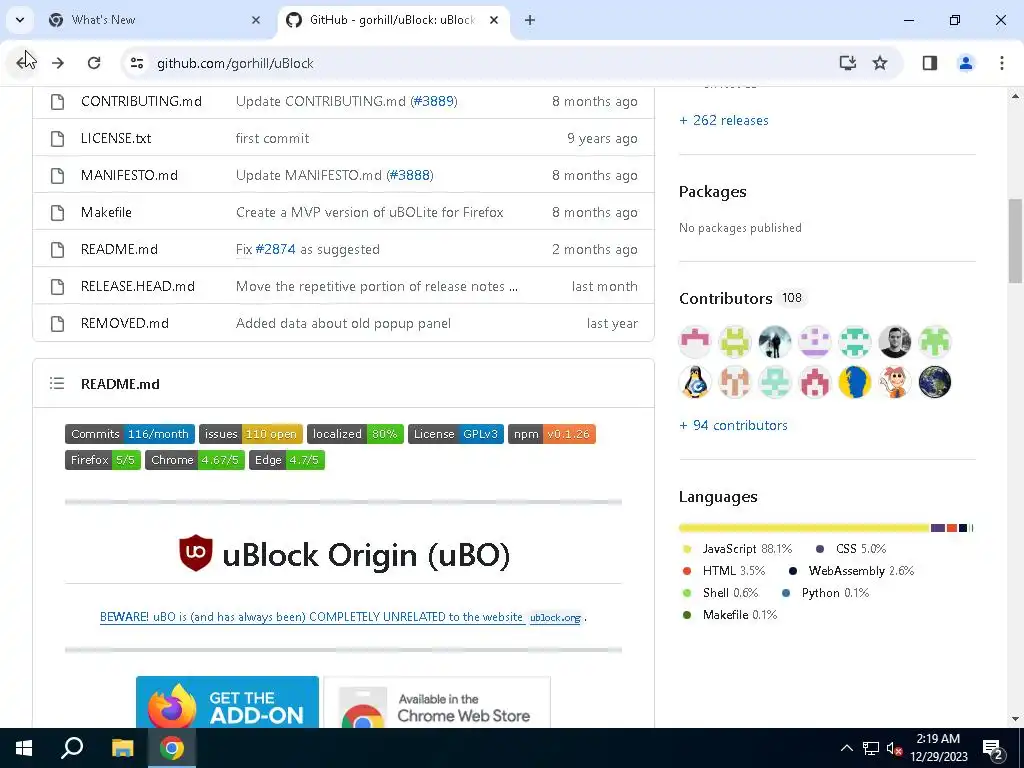1024x768 pixels.
Task: Click the Commits 116/month badge
Action: (x=130, y=434)
